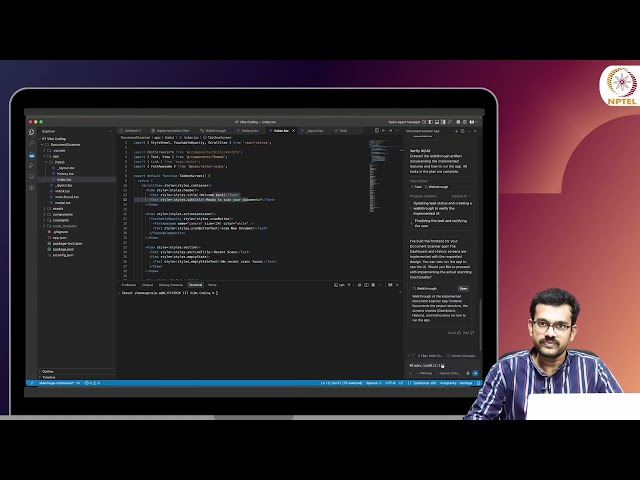
Task: Open the Ports panel tab
Action: click(x=212, y=285)
